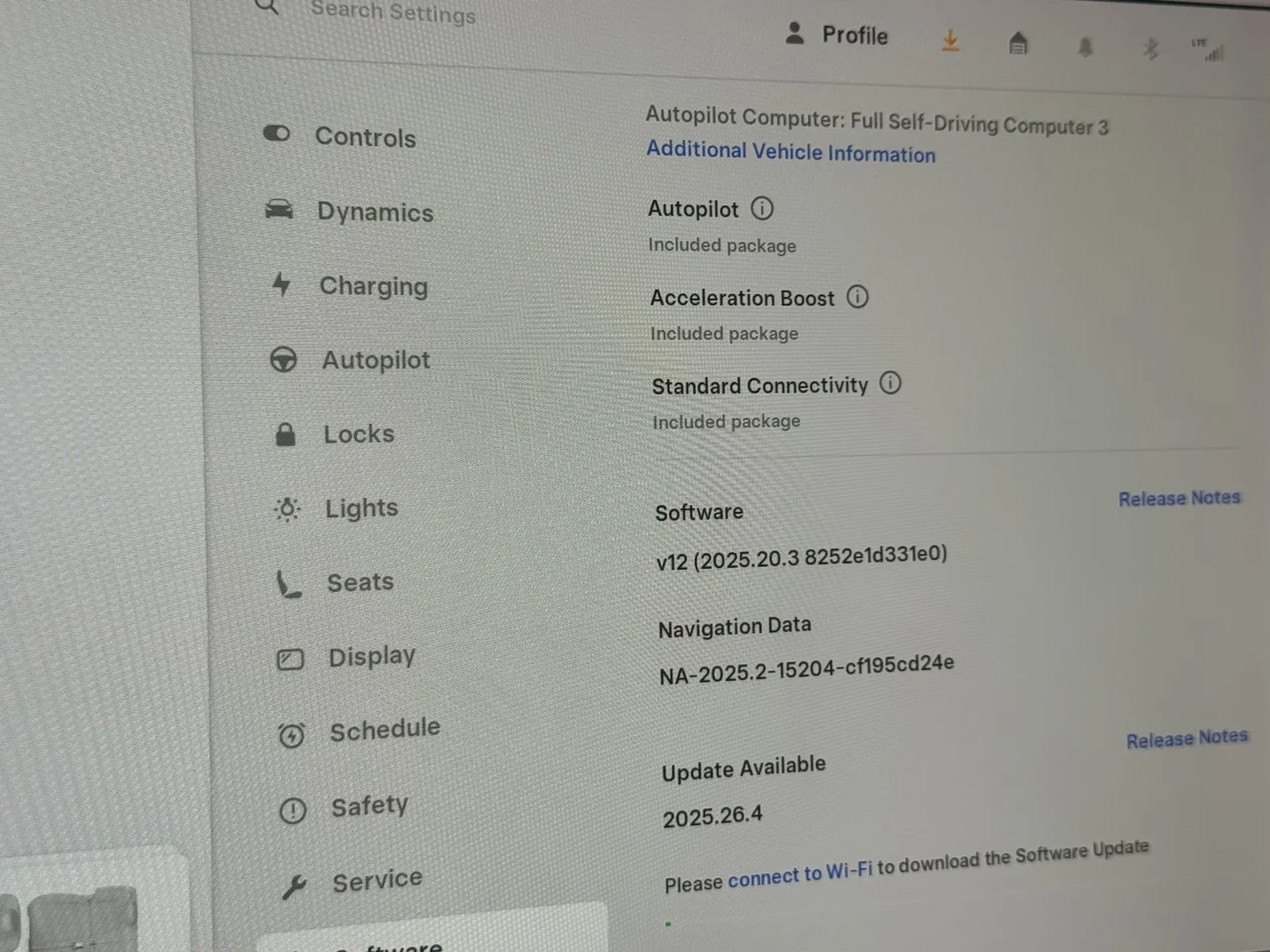Tap the Locks padlock icon
This screenshot has height=952, width=1270.
click(285, 434)
